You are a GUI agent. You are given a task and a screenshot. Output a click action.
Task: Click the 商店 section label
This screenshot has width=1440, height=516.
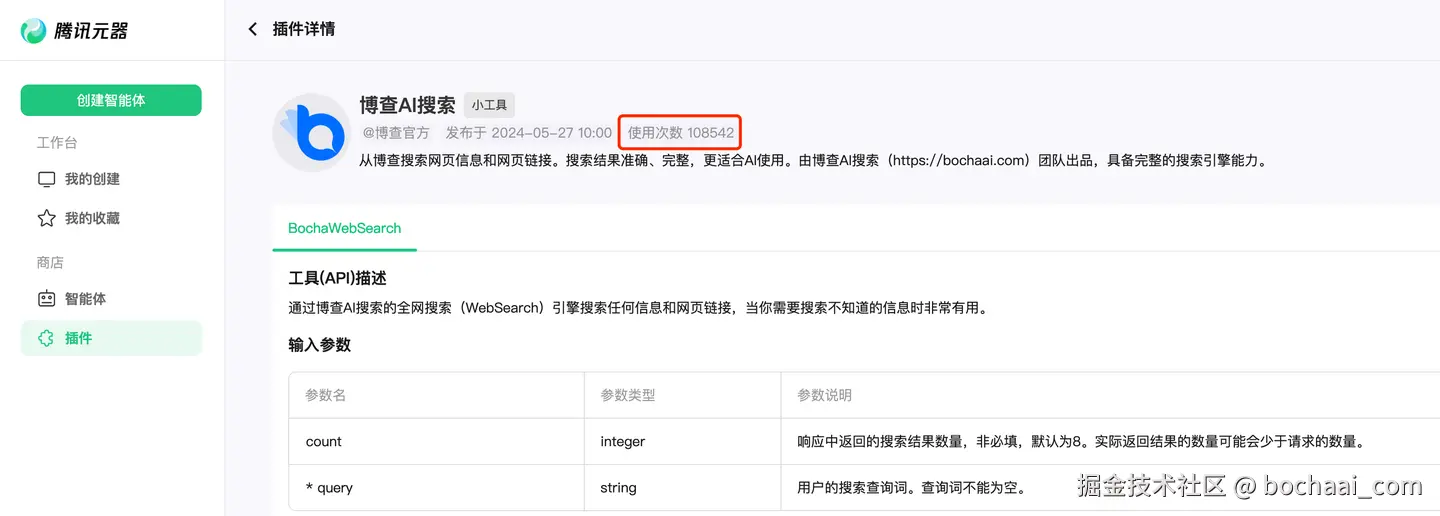pyautogui.click(x=50, y=262)
